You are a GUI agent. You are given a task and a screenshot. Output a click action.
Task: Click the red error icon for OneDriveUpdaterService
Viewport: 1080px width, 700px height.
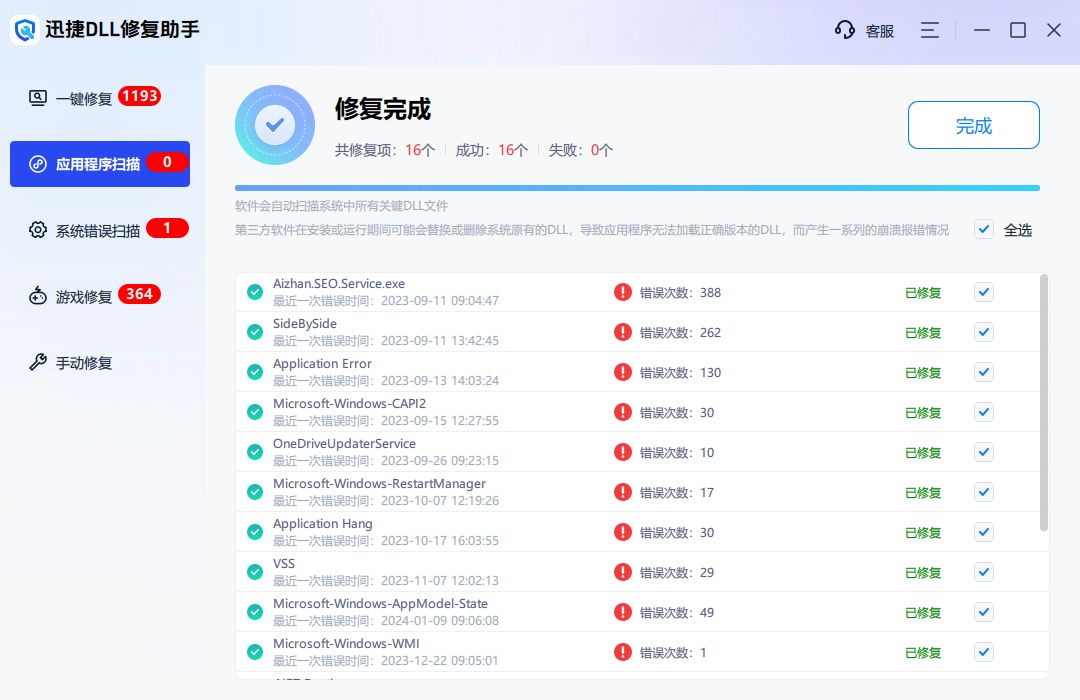point(623,452)
